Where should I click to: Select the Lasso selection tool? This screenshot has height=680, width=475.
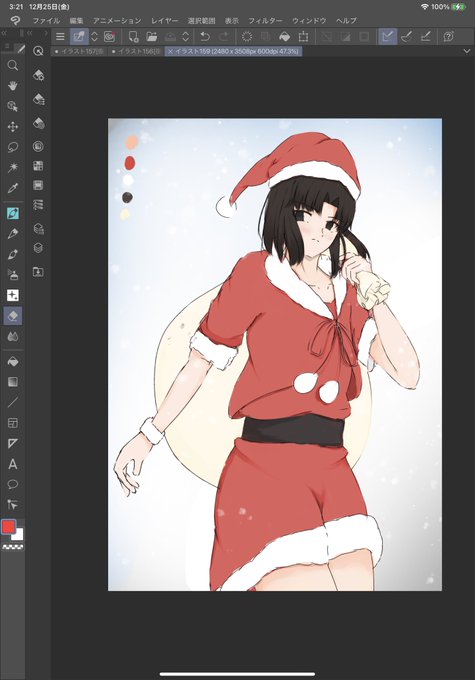(x=13, y=147)
